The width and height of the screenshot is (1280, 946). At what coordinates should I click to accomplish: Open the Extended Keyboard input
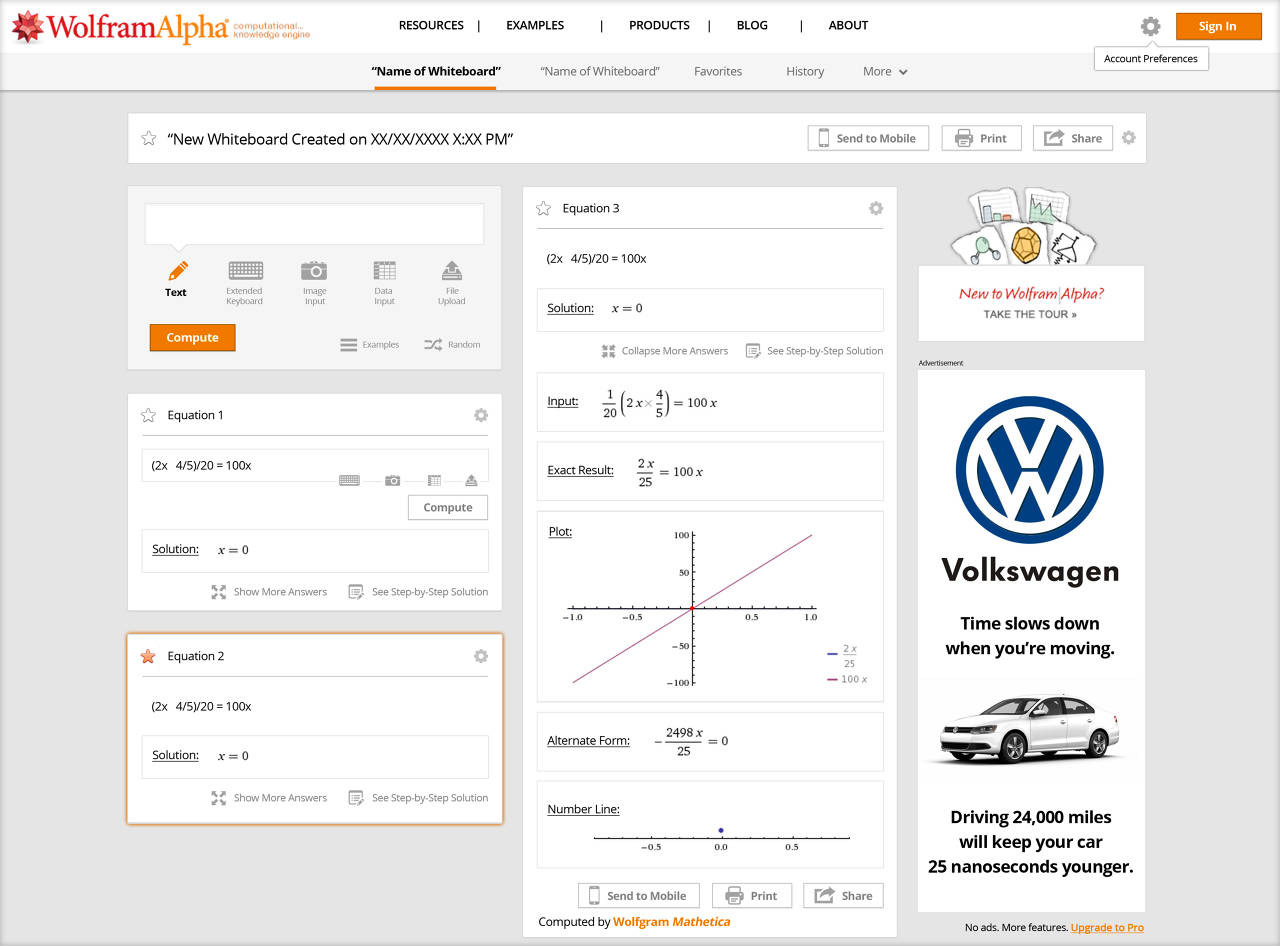tap(245, 283)
